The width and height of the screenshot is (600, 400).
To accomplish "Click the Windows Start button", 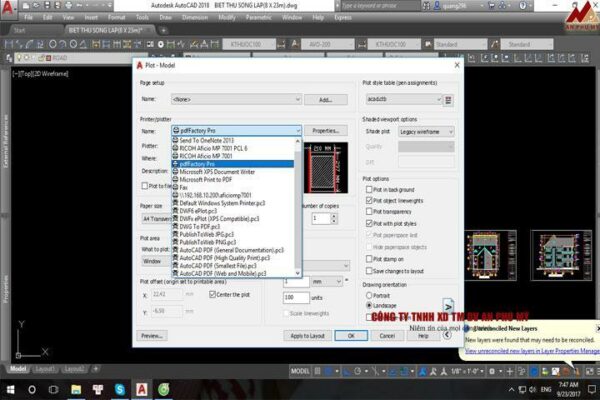I will point(10,389).
